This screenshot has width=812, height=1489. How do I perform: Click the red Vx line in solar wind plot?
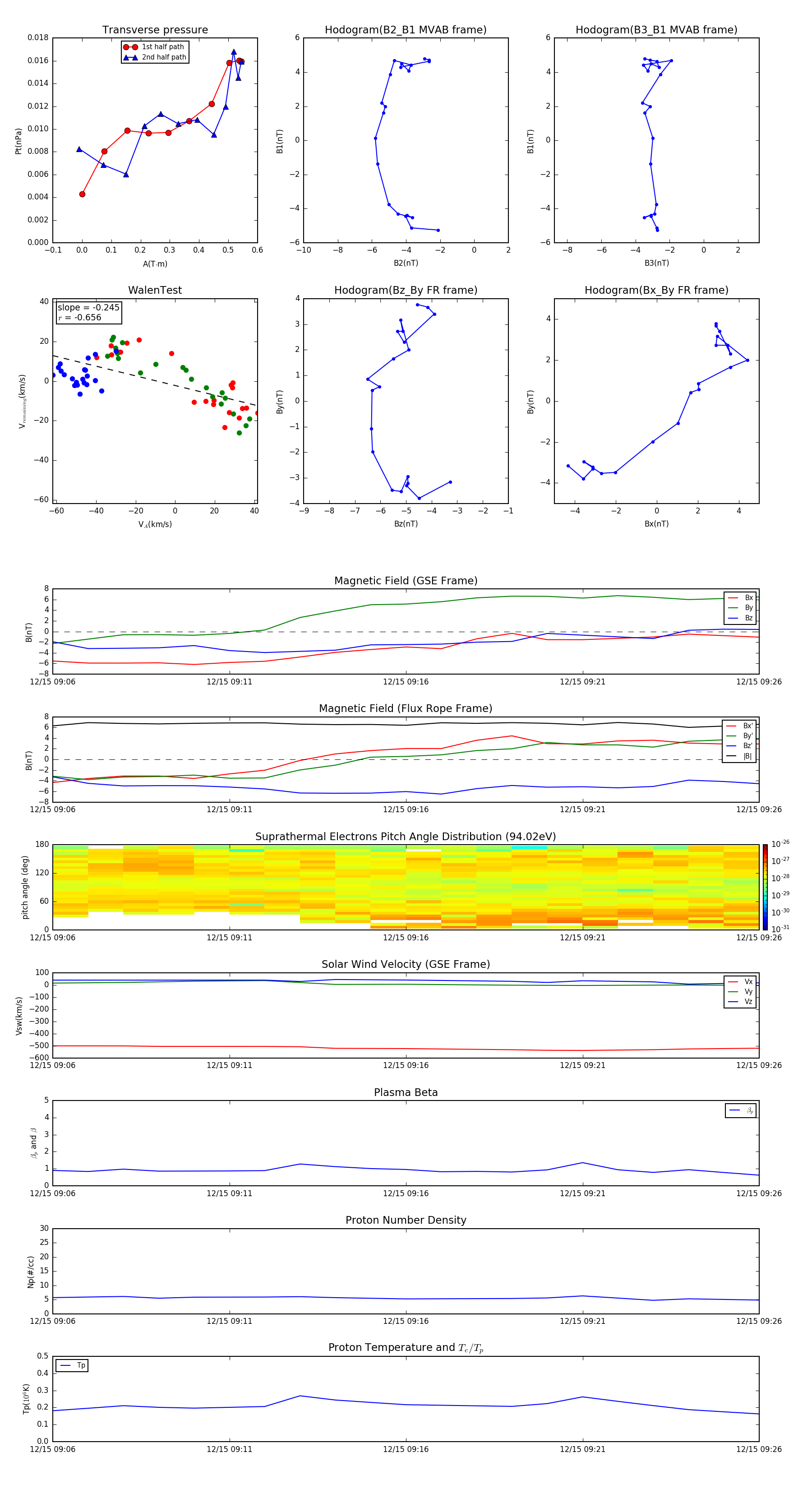pyautogui.click(x=406, y=1048)
